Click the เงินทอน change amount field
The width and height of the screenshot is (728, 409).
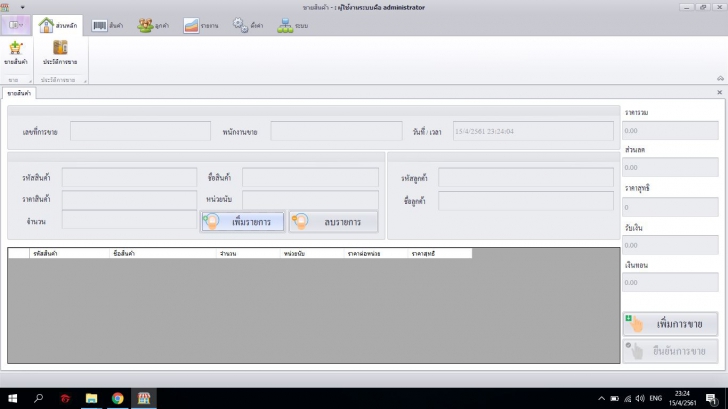tap(670, 282)
